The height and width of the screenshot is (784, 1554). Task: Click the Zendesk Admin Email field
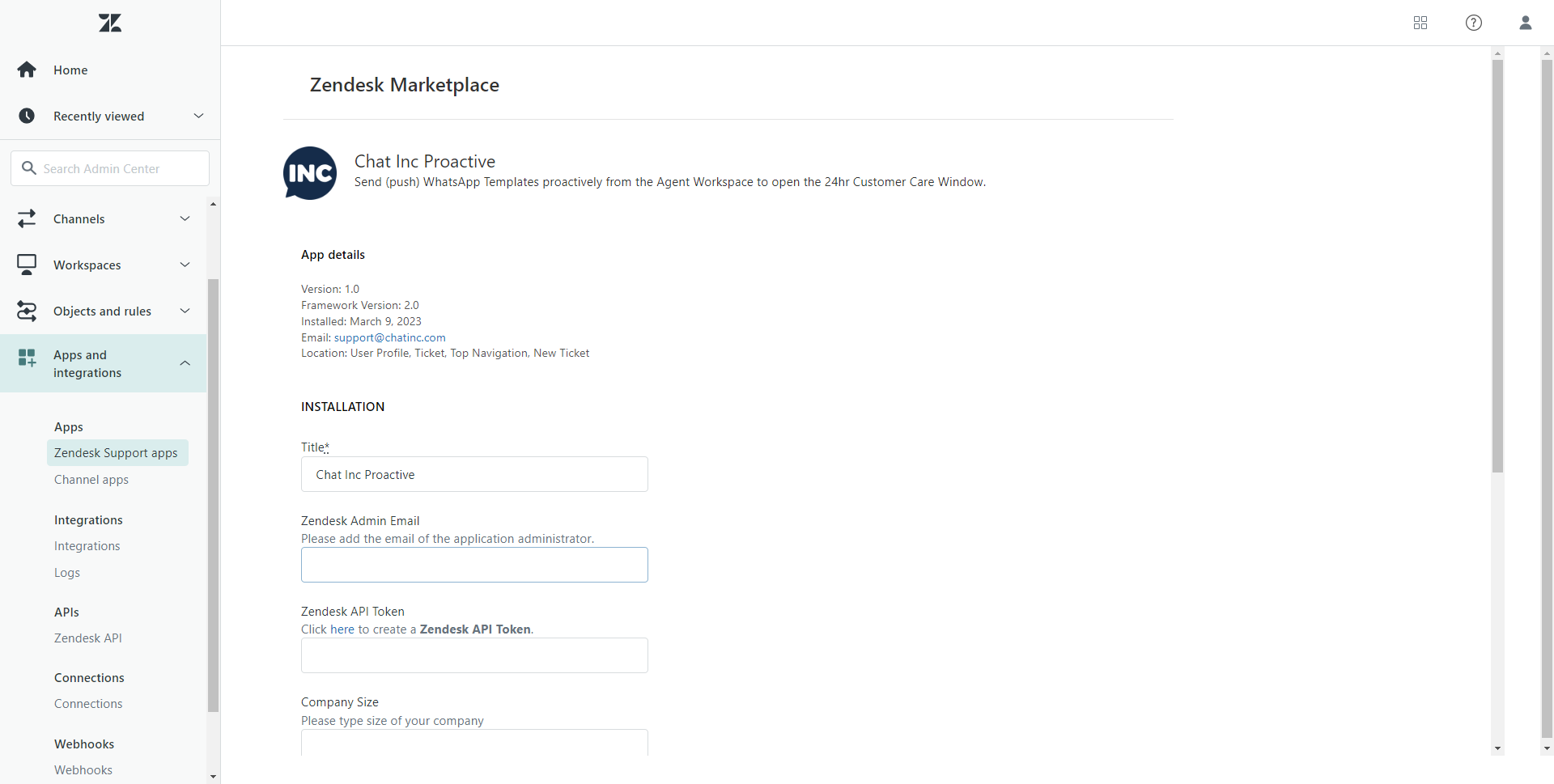click(x=474, y=565)
